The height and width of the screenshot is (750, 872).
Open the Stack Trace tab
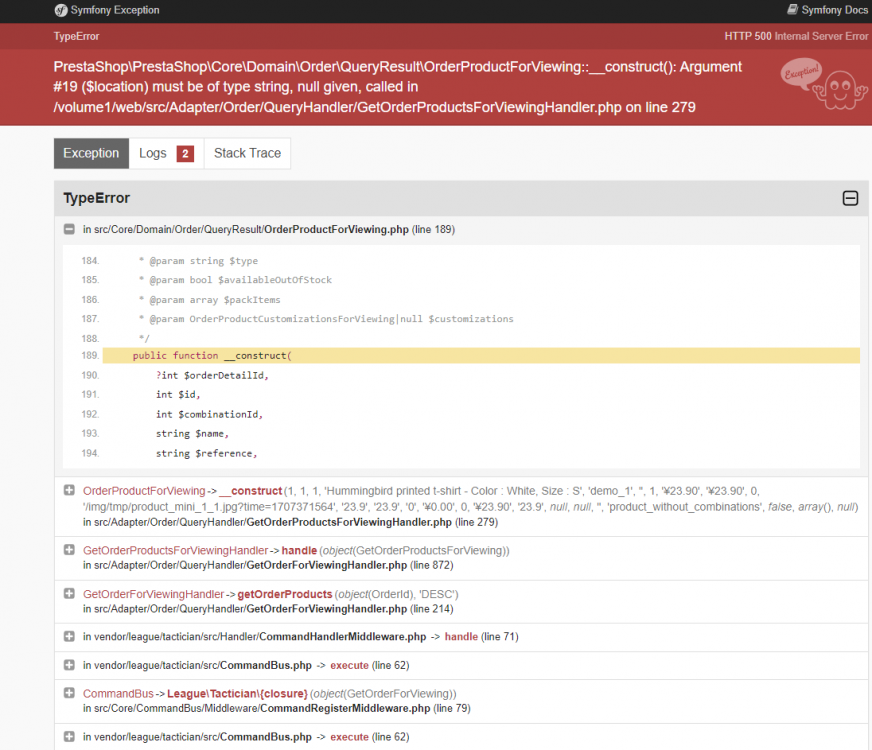247,153
